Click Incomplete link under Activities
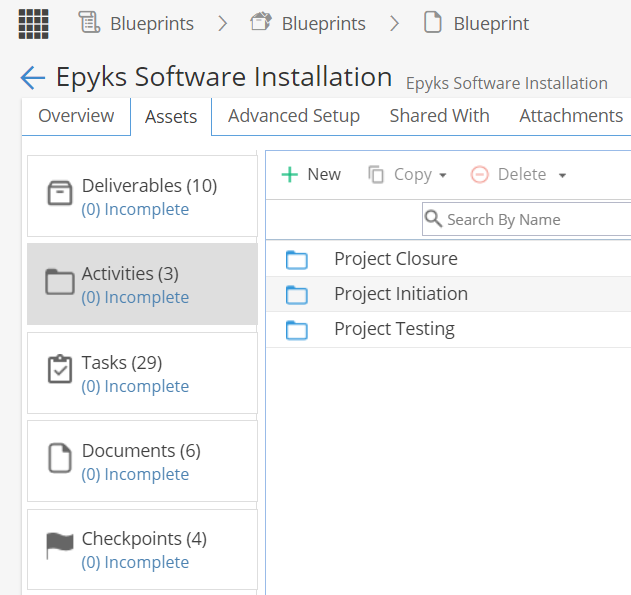631x595 pixels. pyautogui.click(x=135, y=298)
